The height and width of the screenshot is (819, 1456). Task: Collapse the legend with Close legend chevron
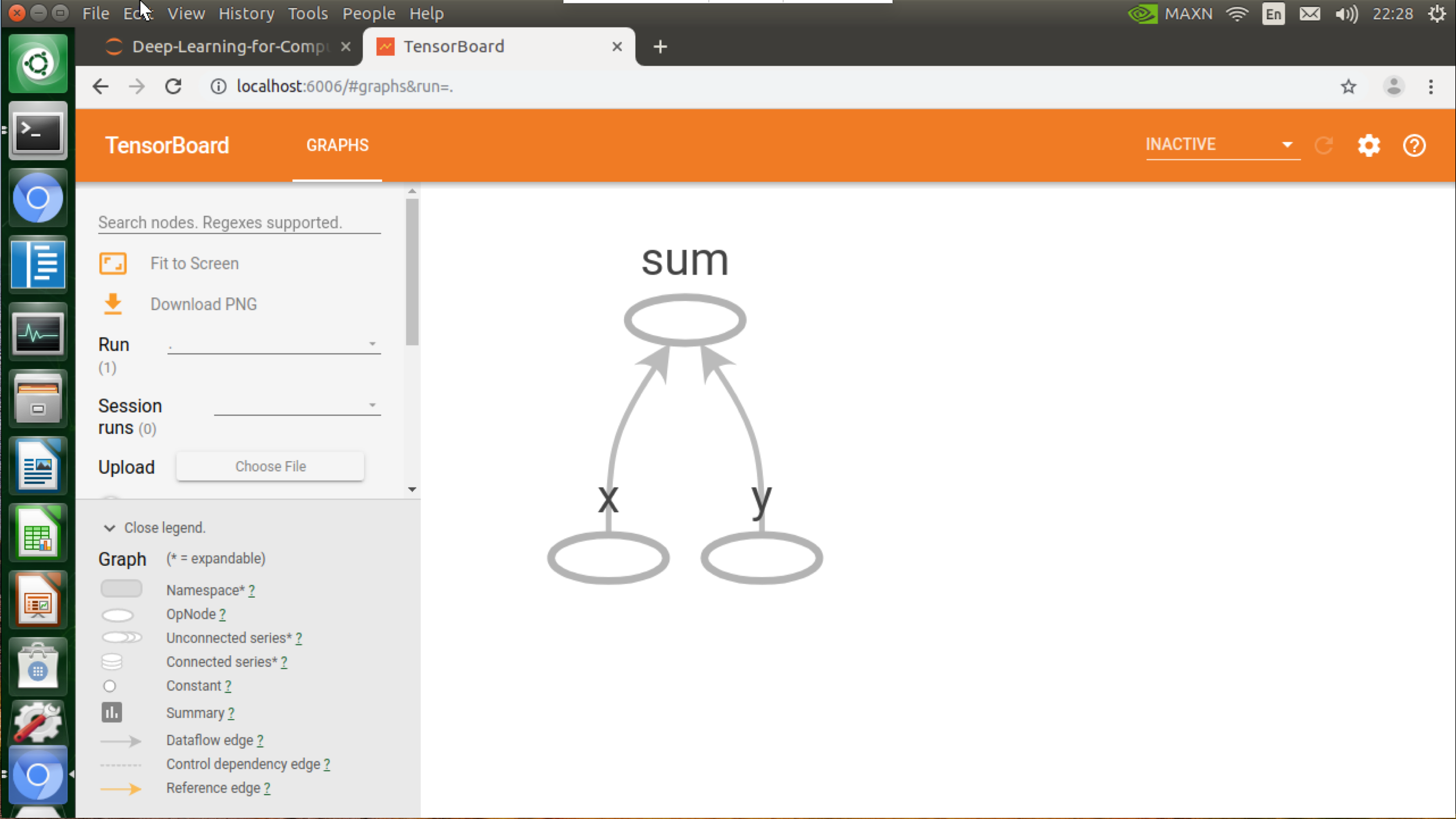(x=110, y=528)
